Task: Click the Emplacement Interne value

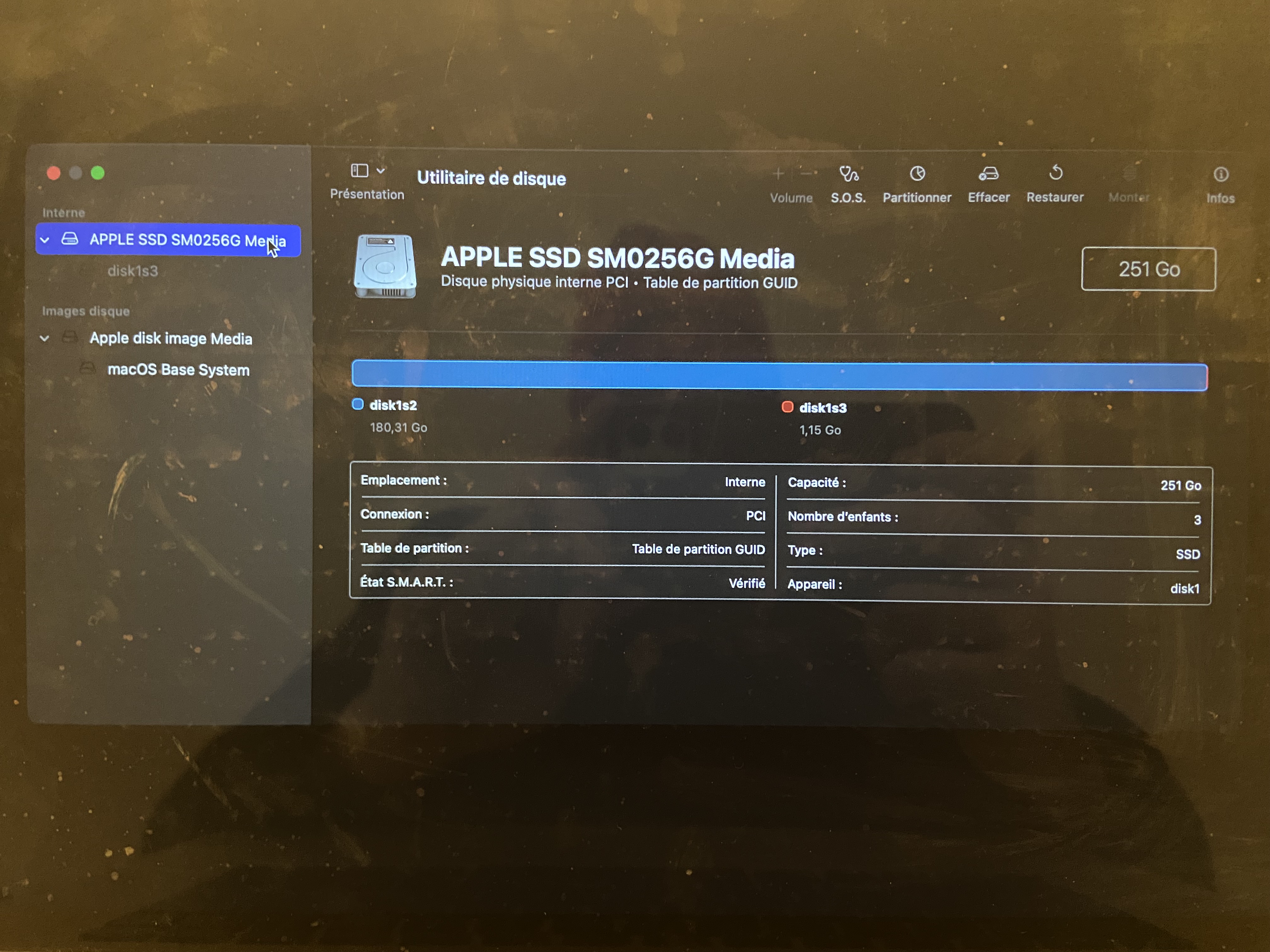Action: 745,482
